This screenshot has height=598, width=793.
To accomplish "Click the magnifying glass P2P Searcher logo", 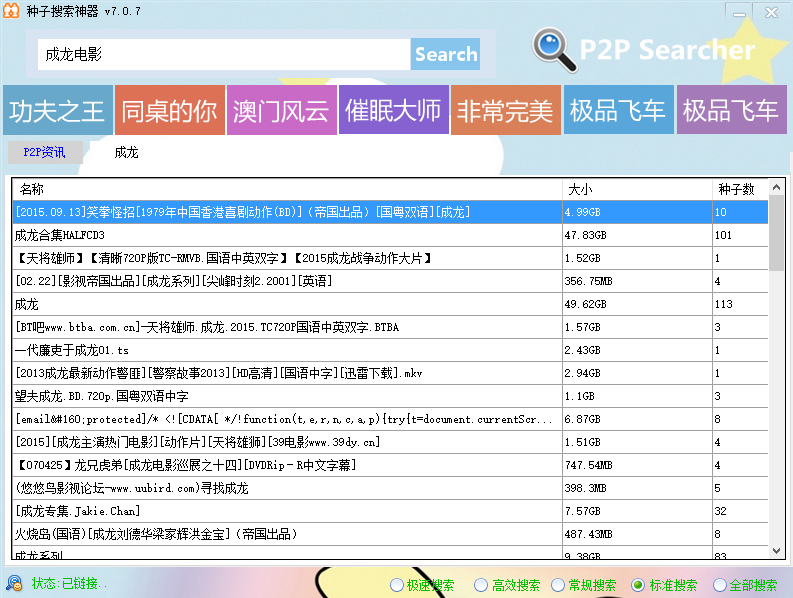I will click(x=554, y=50).
